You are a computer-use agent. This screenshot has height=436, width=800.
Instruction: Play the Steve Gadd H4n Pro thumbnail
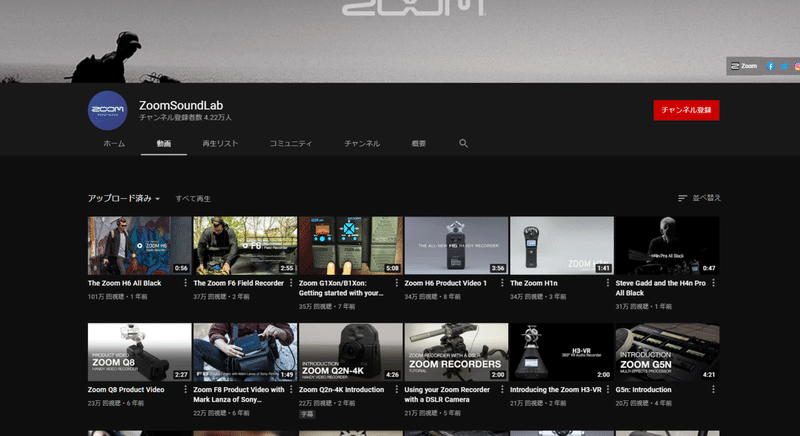tap(667, 246)
